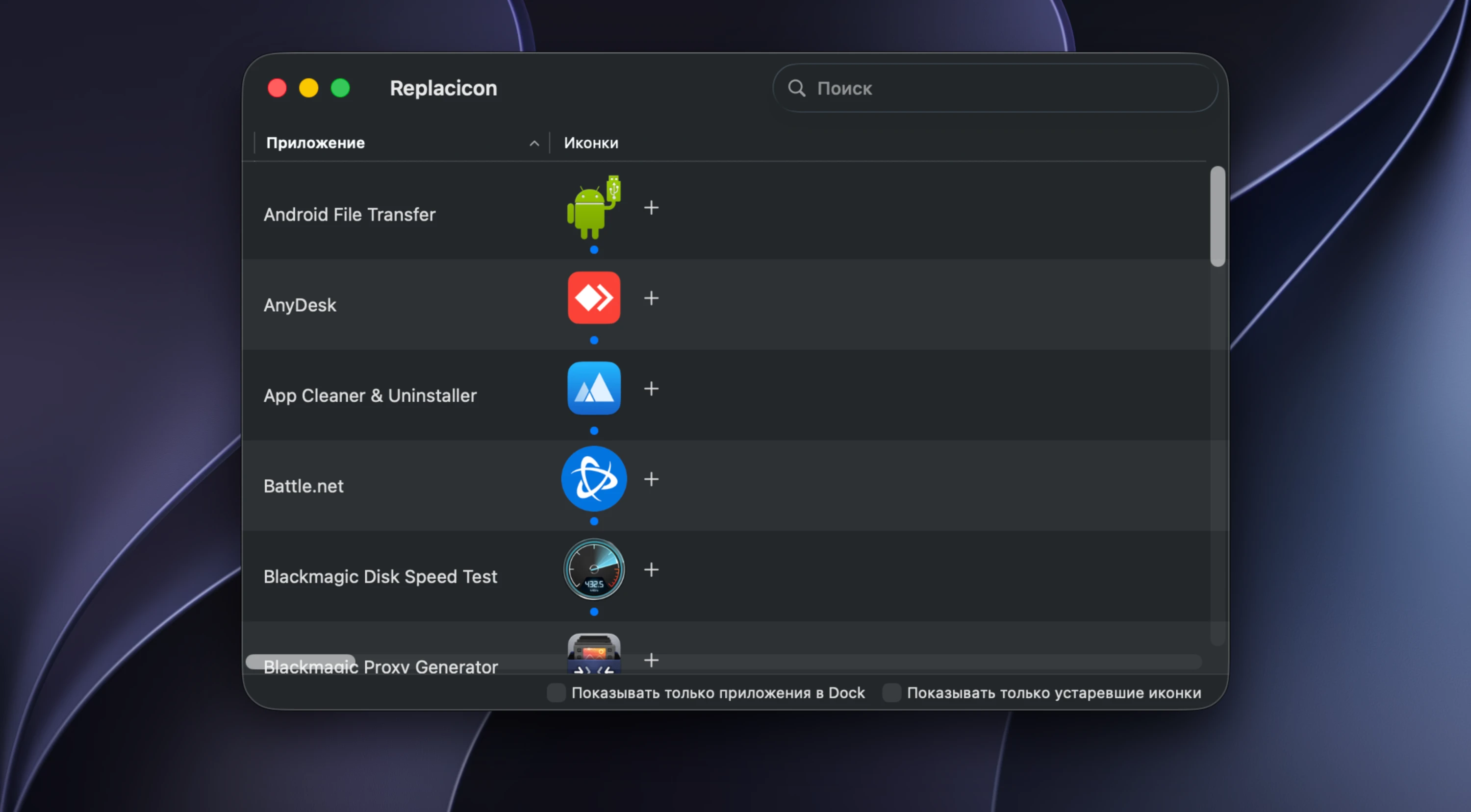The width and height of the screenshot is (1471, 812).
Task: Select the Blackmagic Proxy Generator icon
Action: (x=594, y=653)
